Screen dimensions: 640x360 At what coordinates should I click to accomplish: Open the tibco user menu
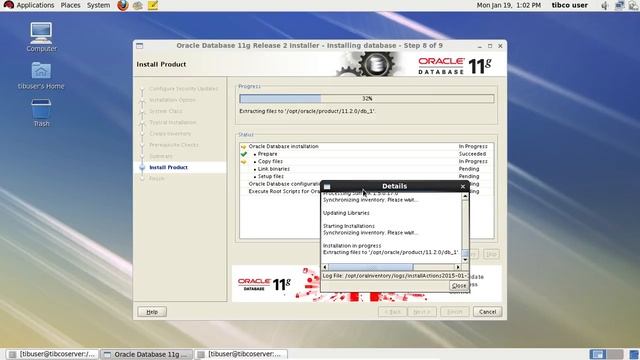click(x=570, y=5)
